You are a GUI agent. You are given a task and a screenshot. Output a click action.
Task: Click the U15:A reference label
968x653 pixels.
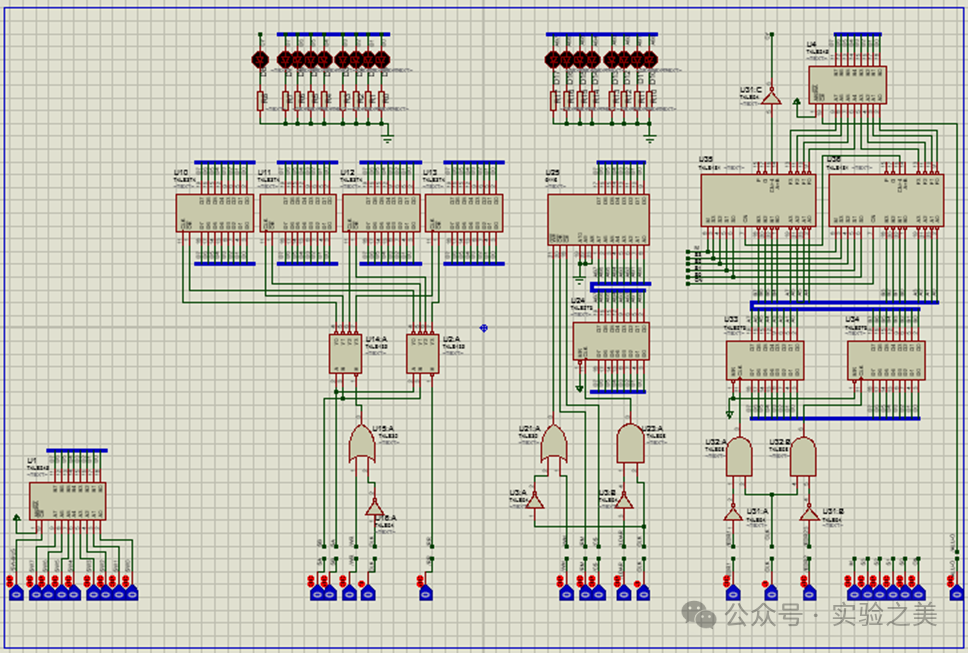(383, 428)
